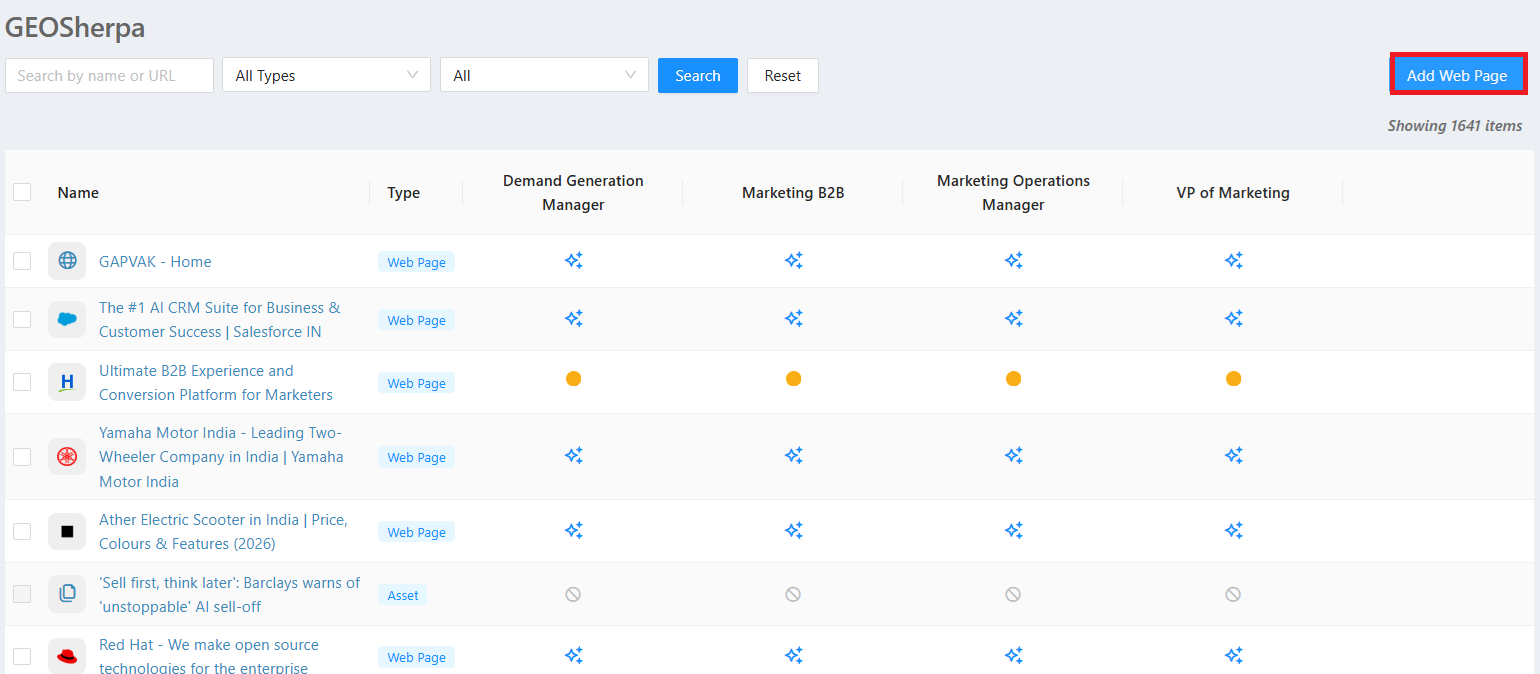Check the Yamaha Motor India row checkbox

point(22,457)
